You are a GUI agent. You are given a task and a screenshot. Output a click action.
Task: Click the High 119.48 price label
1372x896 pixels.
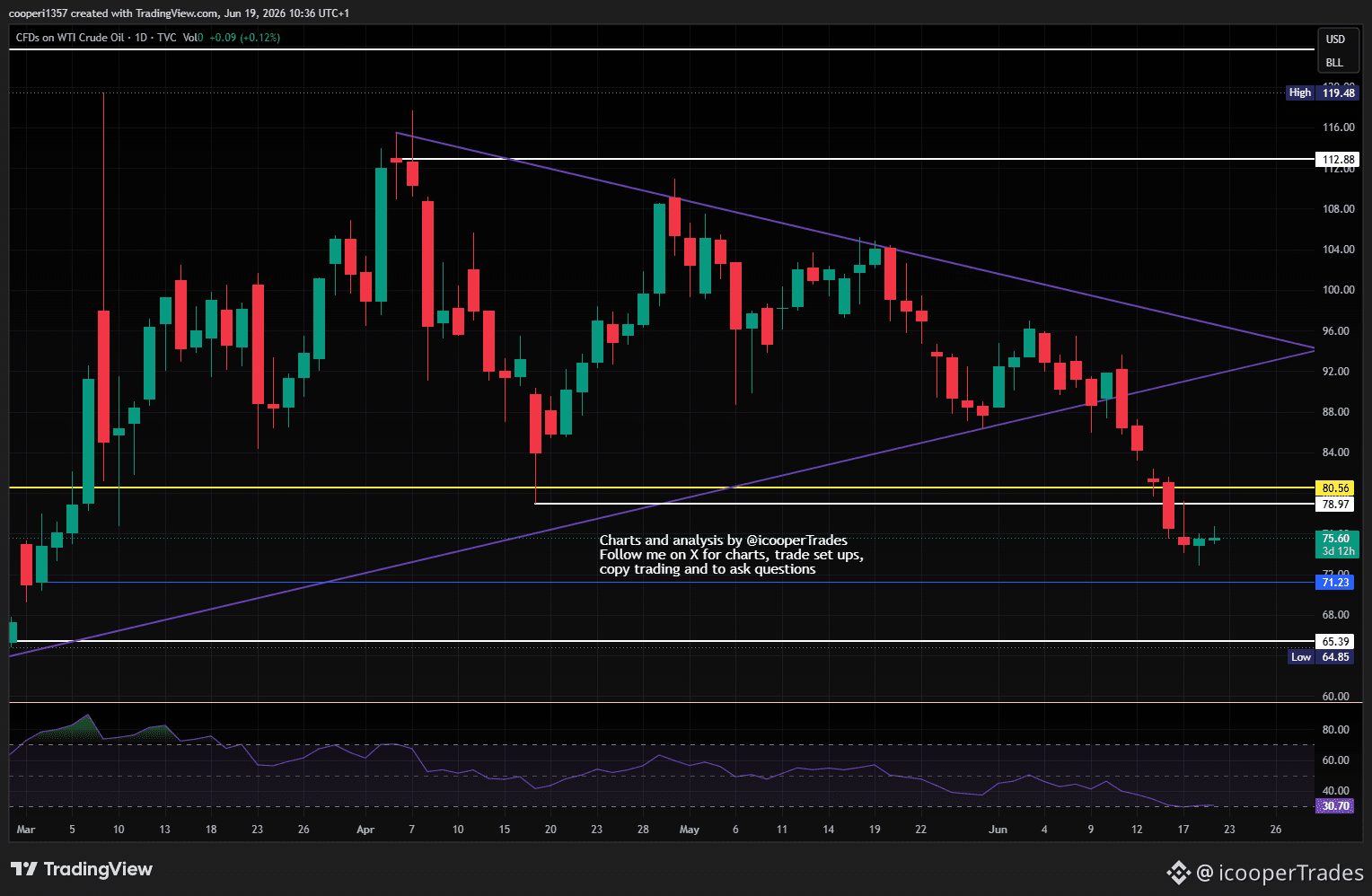pos(1322,92)
